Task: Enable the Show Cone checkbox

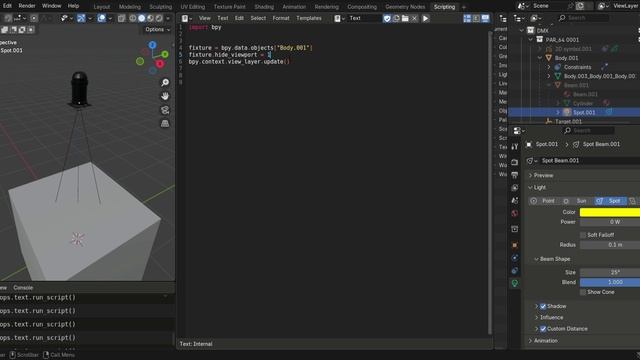Action: tap(583, 292)
